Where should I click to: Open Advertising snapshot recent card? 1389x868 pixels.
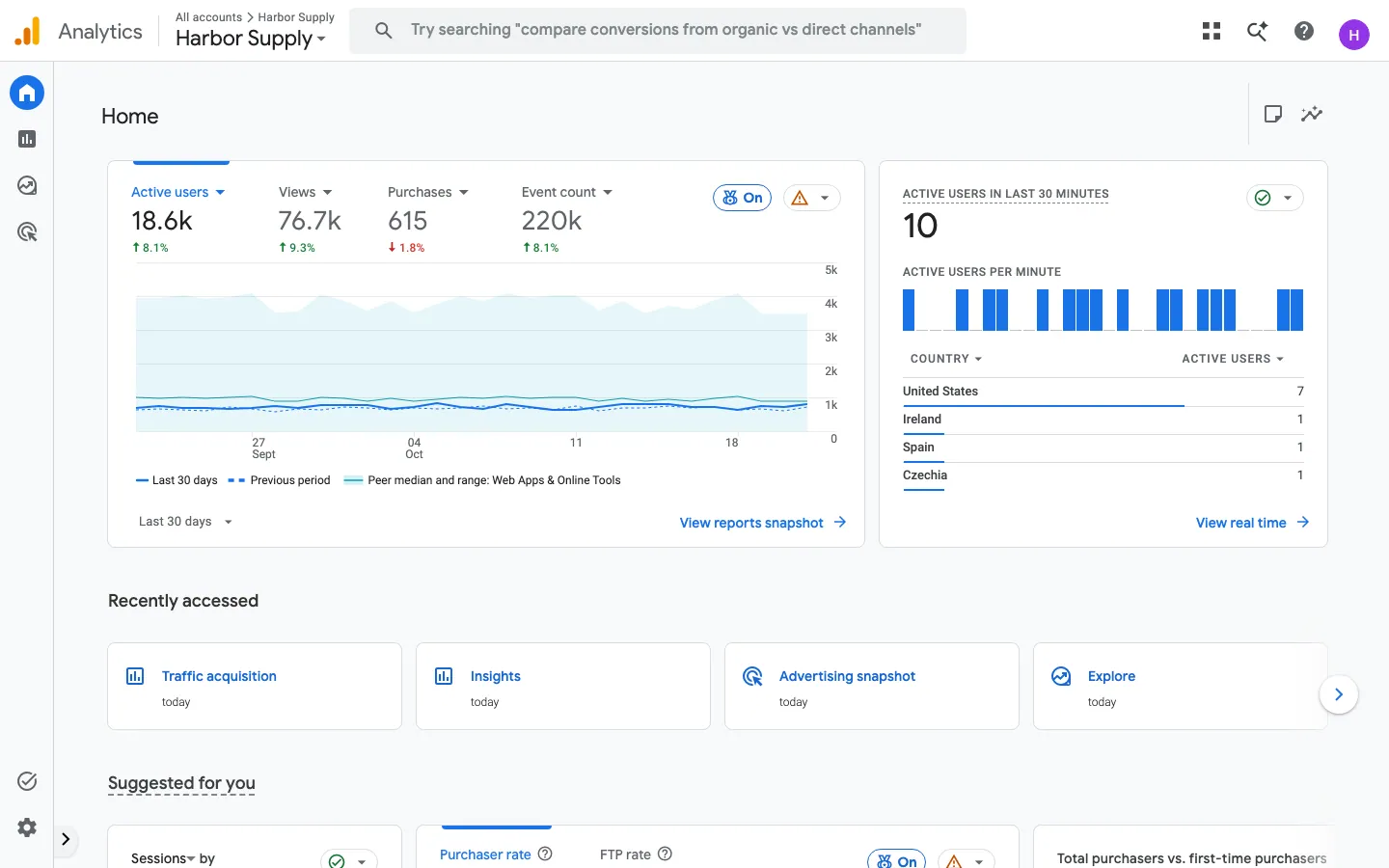872,686
